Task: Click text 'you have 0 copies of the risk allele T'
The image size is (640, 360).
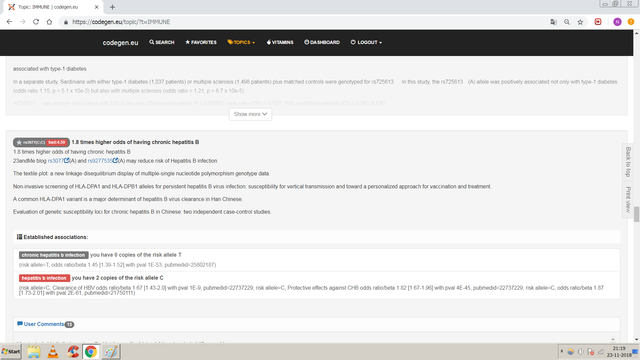Action: click(136, 255)
